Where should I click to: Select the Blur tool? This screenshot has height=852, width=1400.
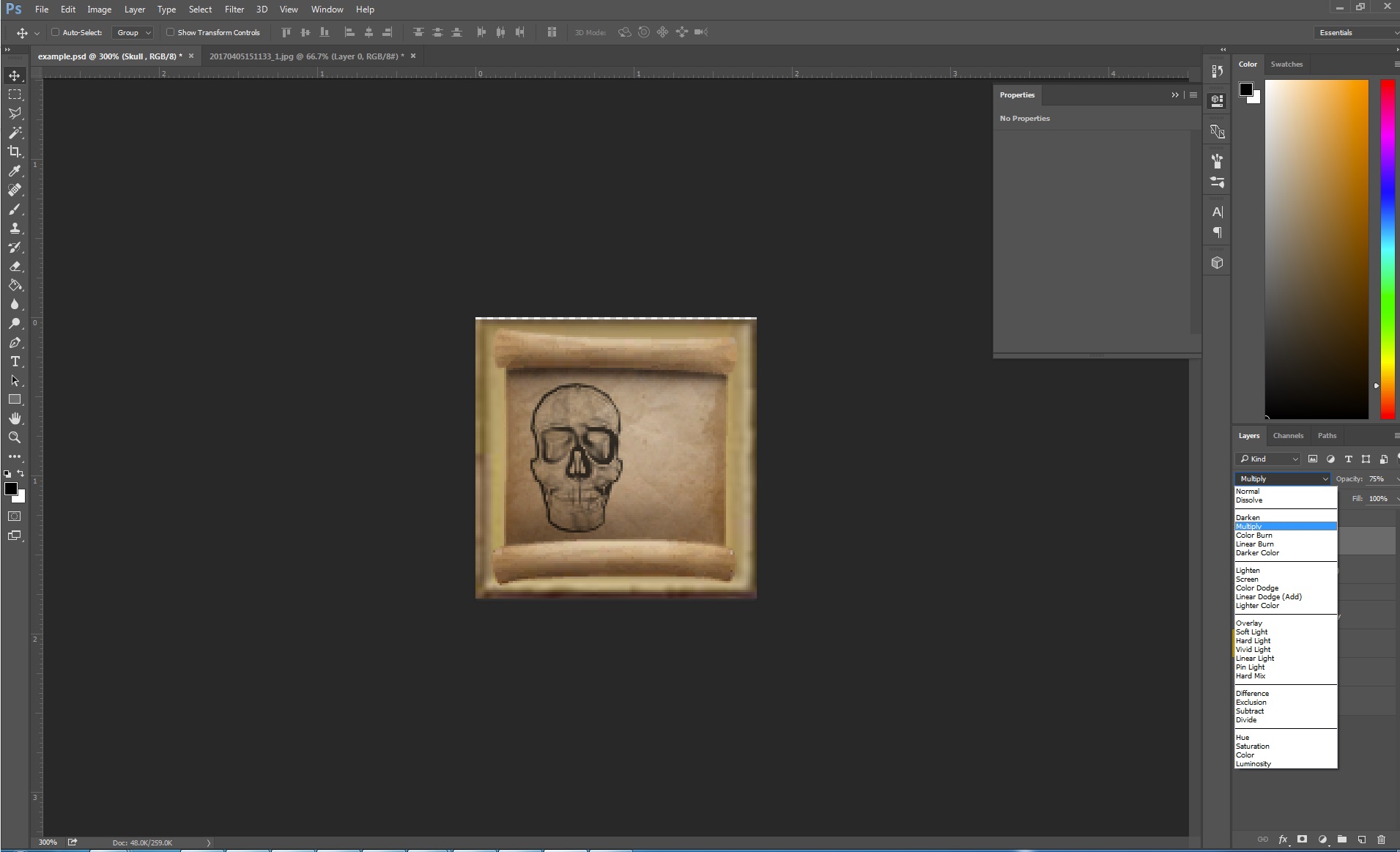coord(15,304)
